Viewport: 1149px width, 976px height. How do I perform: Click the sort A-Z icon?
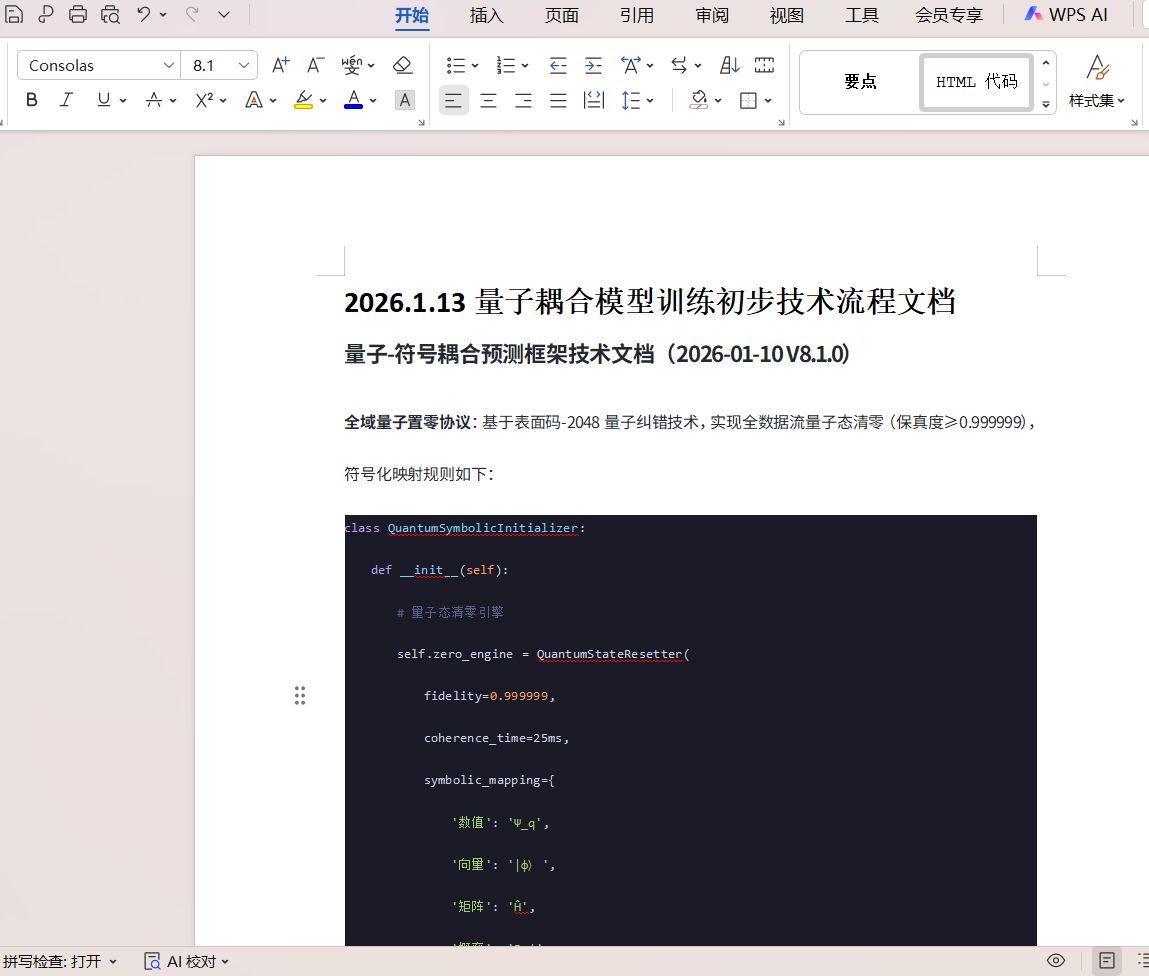click(729, 65)
